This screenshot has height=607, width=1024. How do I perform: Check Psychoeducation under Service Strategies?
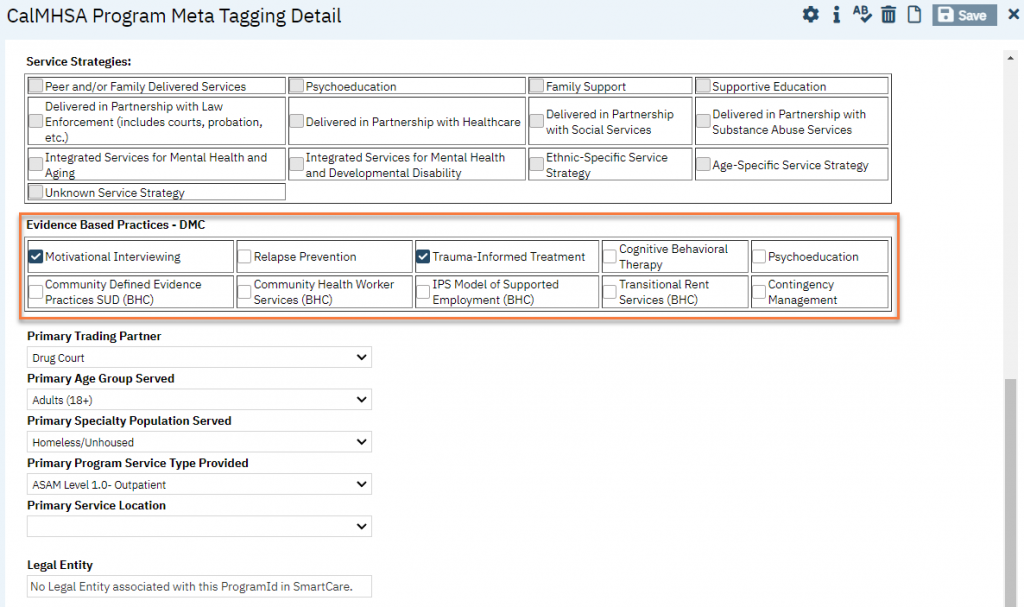click(x=296, y=86)
